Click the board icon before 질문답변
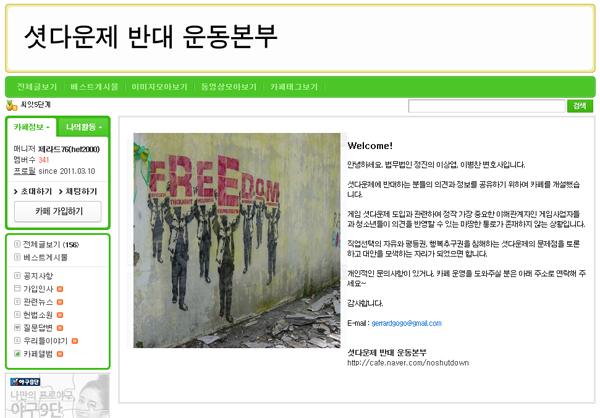This screenshot has height=418, width=600. point(17,327)
